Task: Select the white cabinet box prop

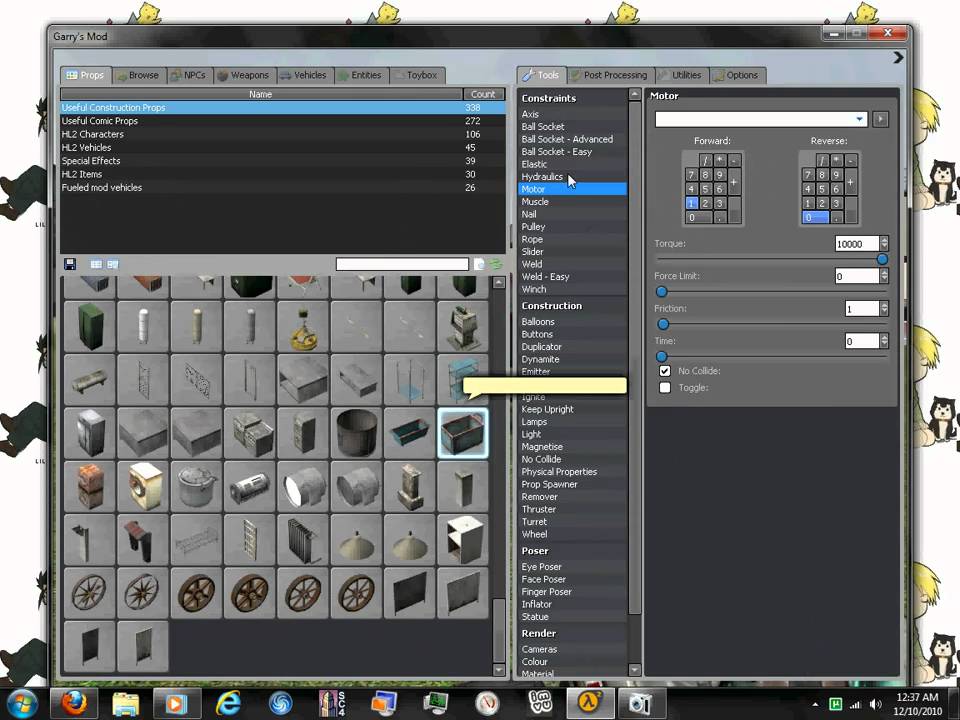Action: click(x=463, y=539)
